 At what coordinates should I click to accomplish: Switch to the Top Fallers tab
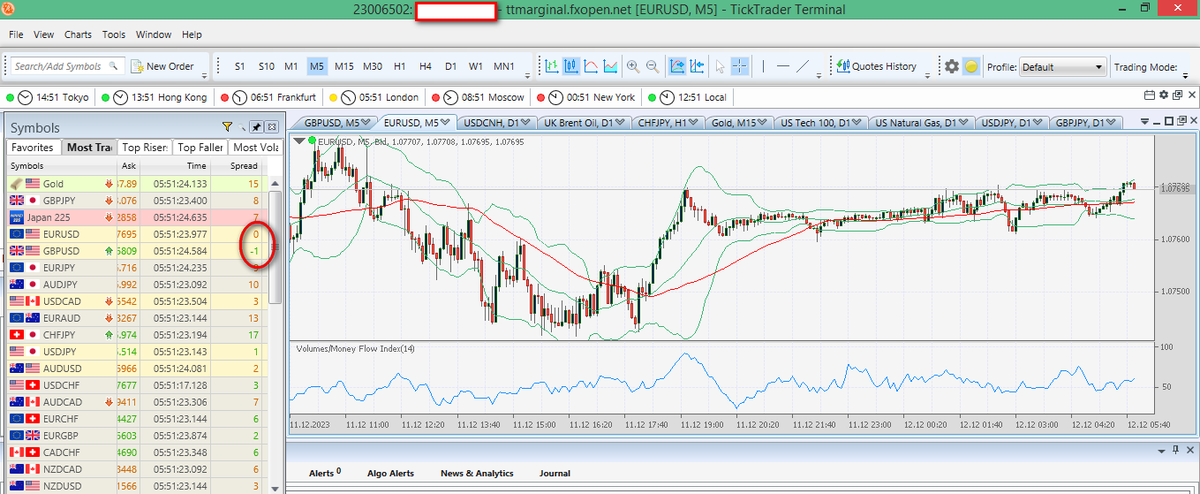click(201, 147)
